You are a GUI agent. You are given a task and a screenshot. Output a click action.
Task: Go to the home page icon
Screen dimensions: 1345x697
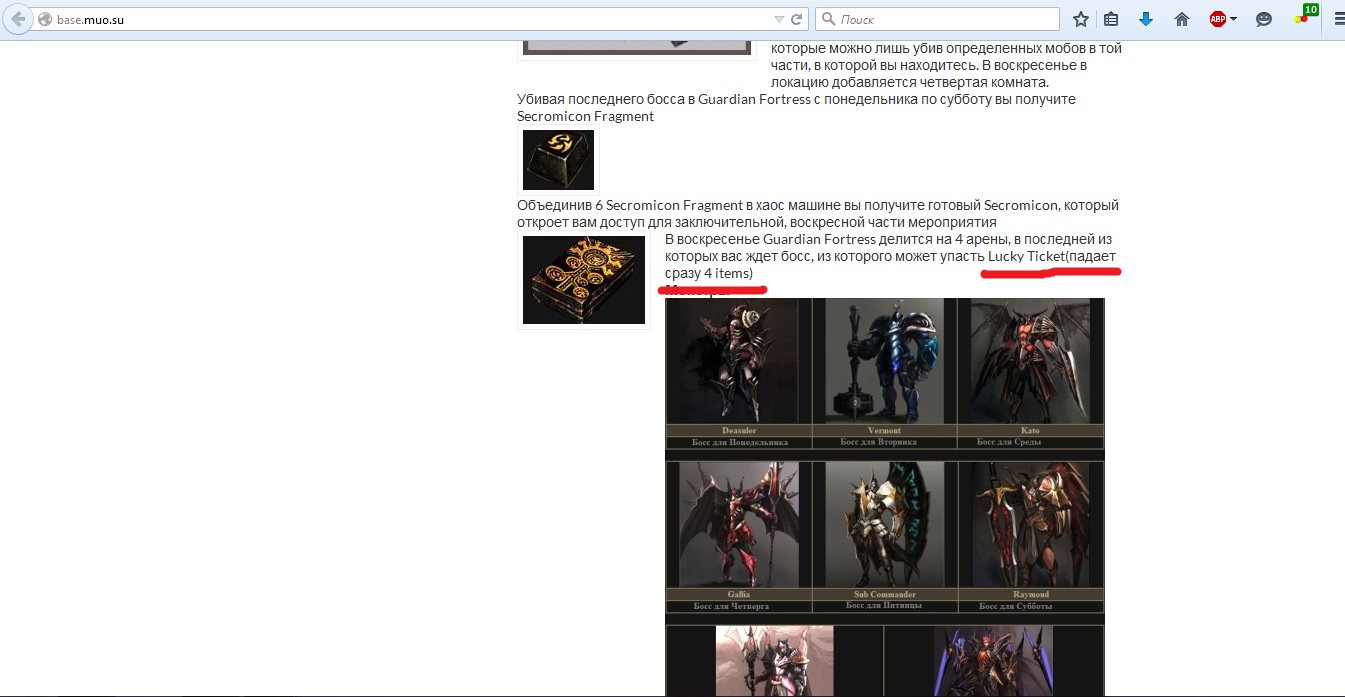pyautogui.click(x=1181, y=19)
